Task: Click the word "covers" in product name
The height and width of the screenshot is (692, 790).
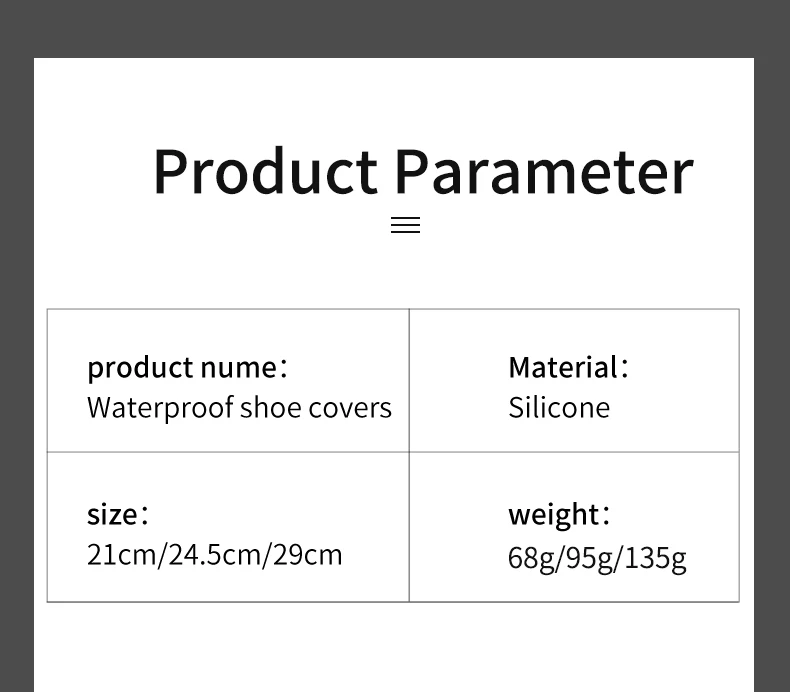Action: tap(349, 408)
